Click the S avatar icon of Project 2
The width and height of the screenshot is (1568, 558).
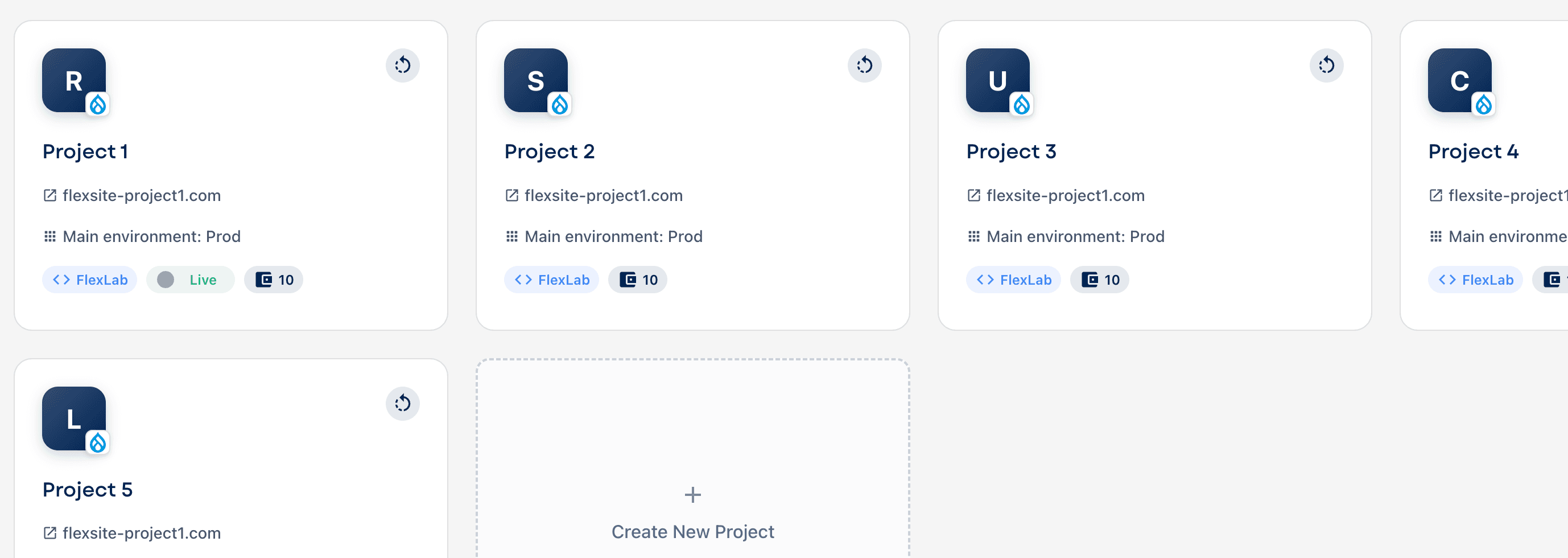pos(535,80)
